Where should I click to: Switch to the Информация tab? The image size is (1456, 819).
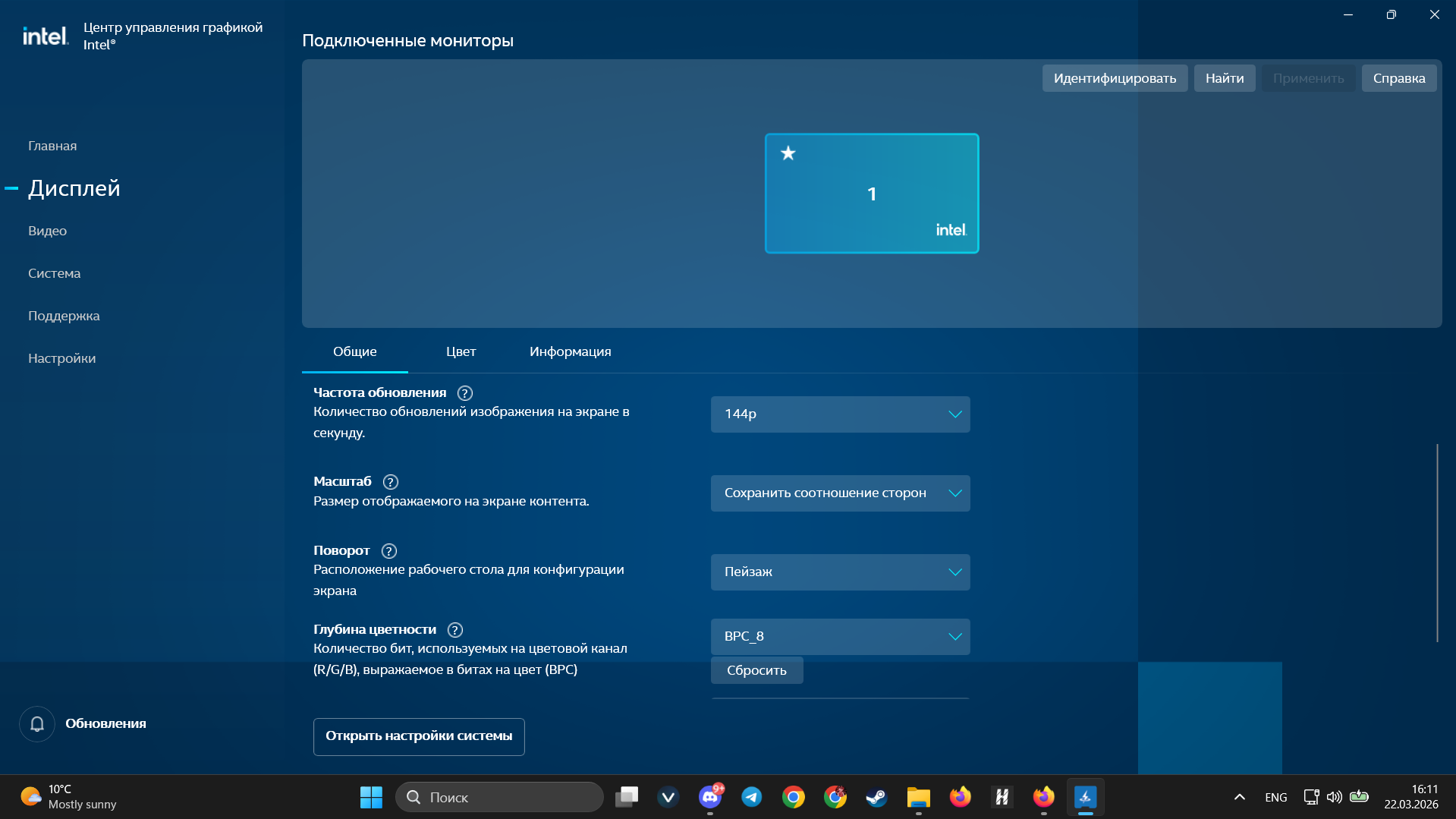[570, 351]
